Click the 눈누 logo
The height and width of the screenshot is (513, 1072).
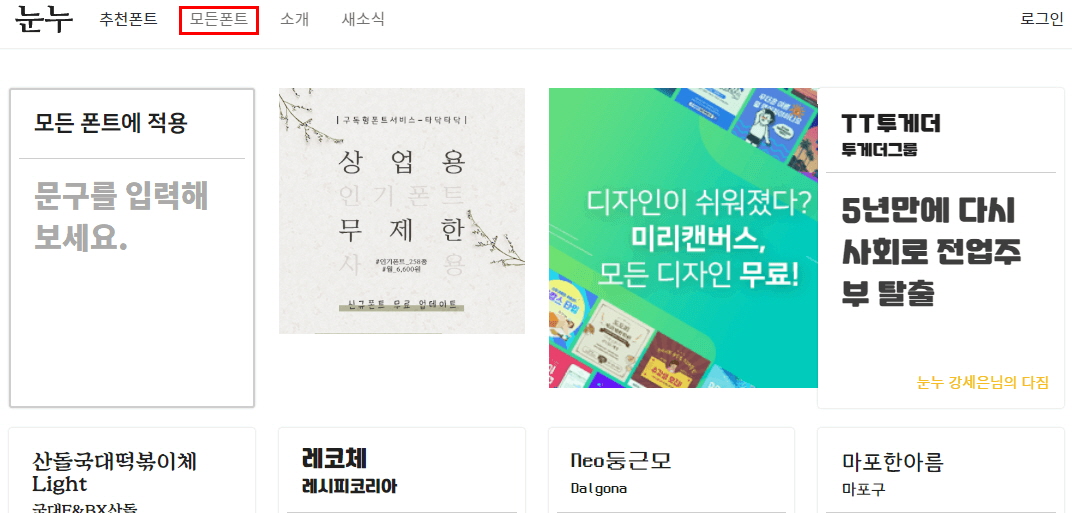pos(44,19)
